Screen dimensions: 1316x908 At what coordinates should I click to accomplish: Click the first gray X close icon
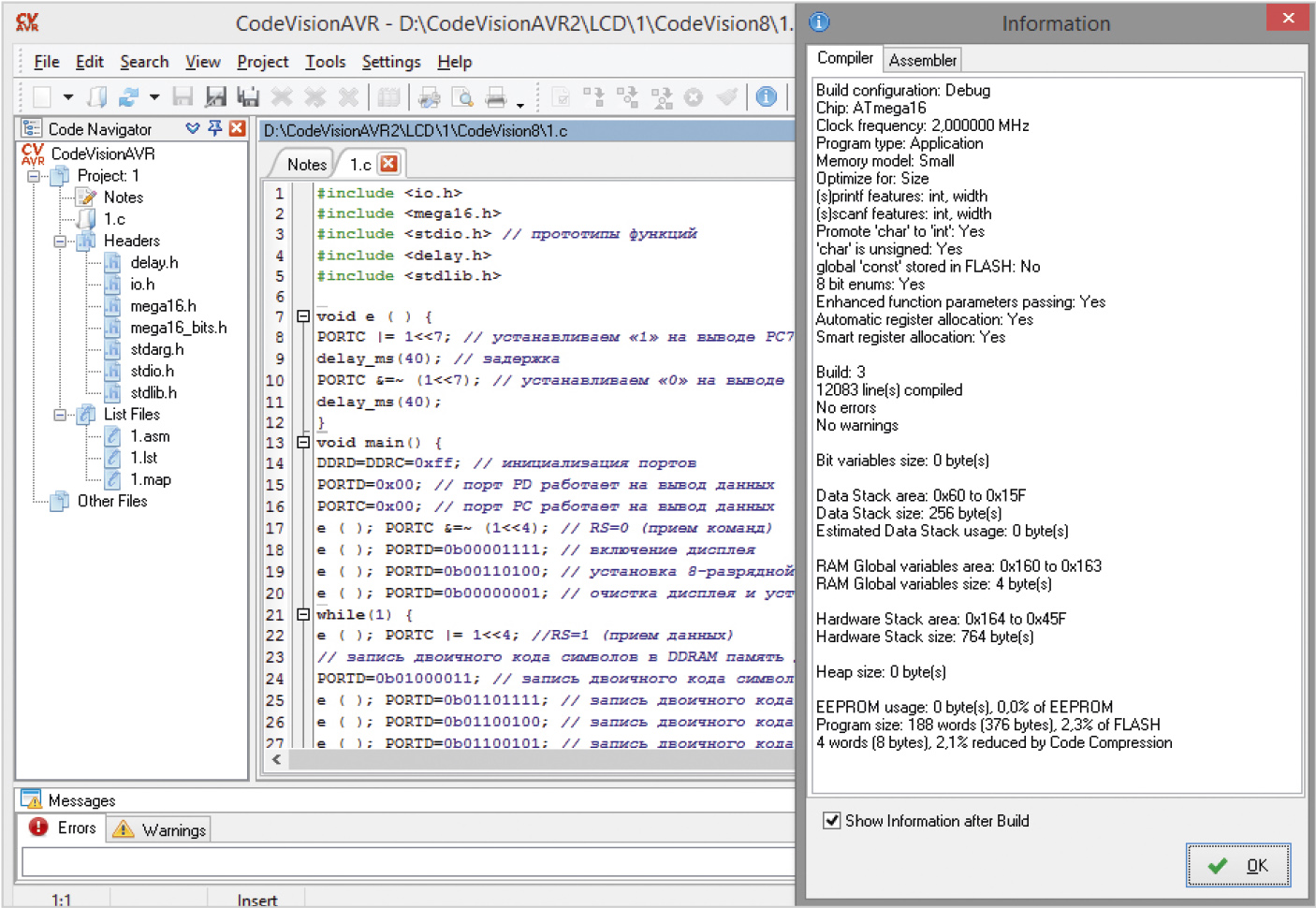(282, 96)
